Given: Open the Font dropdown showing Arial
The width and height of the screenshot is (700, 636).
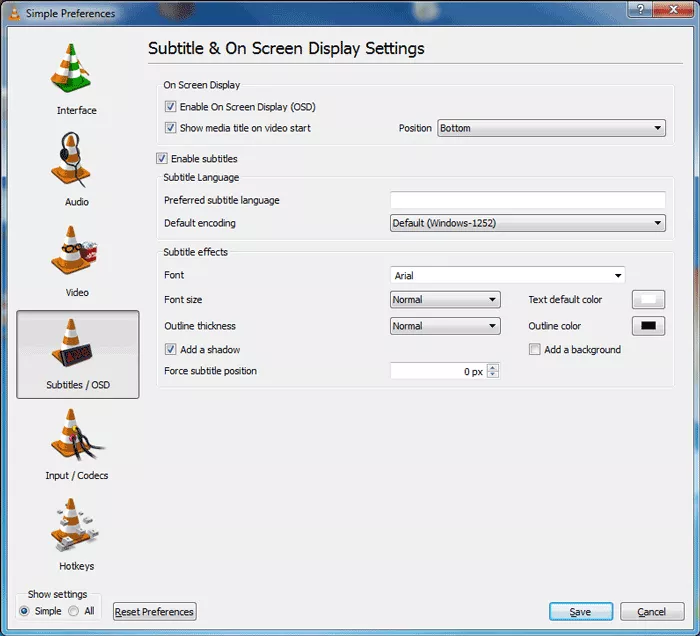Looking at the screenshot, I should 507,275.
